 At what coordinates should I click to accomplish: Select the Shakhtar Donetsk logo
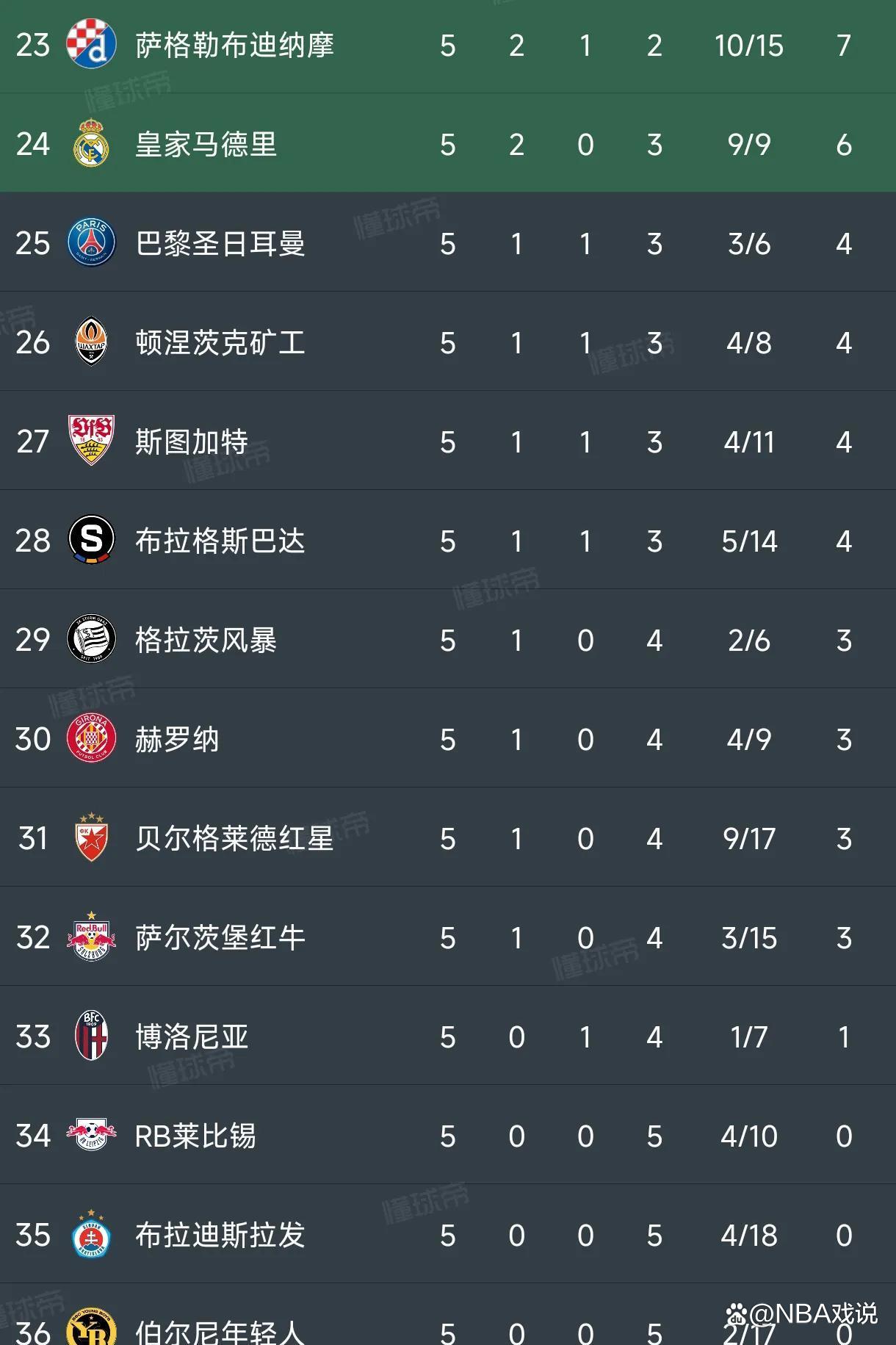pos(91,343)
